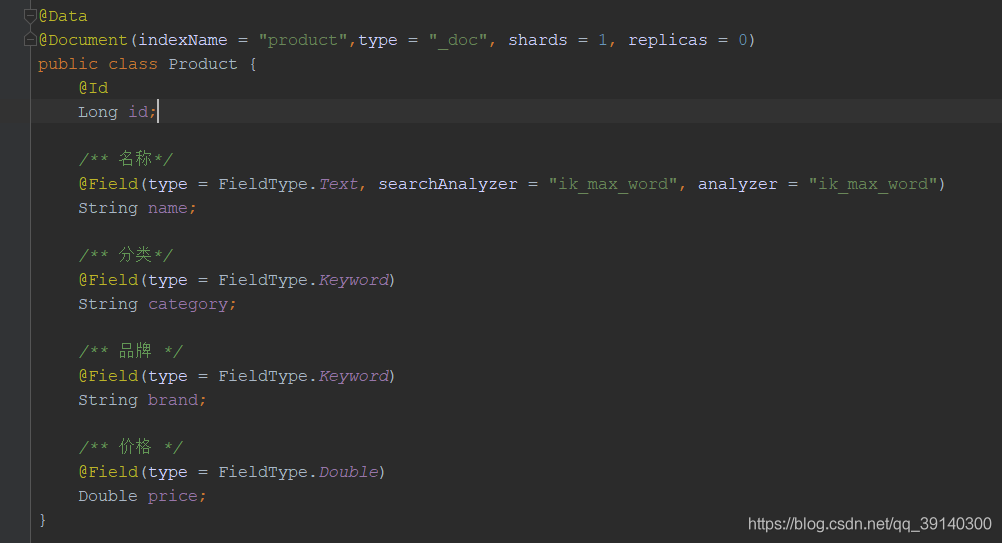The height and width of the screenshot is (543, 1002).
Task: Click the class name Product
Action: point(203,64)
